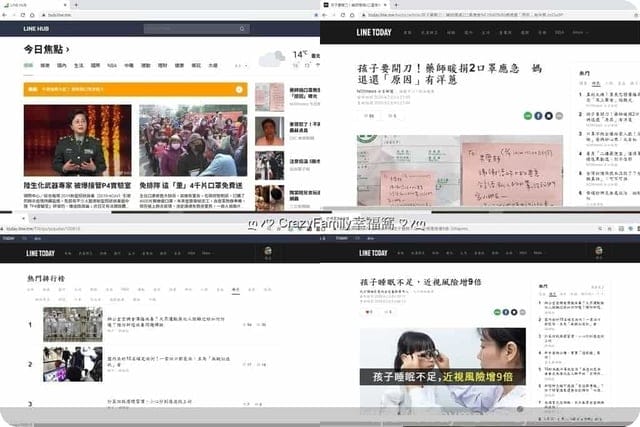Open headline 陸生化武器專家 被爆接管P4實驗室
The width and height of the screenshot is (640, 427).
[78, 185]
